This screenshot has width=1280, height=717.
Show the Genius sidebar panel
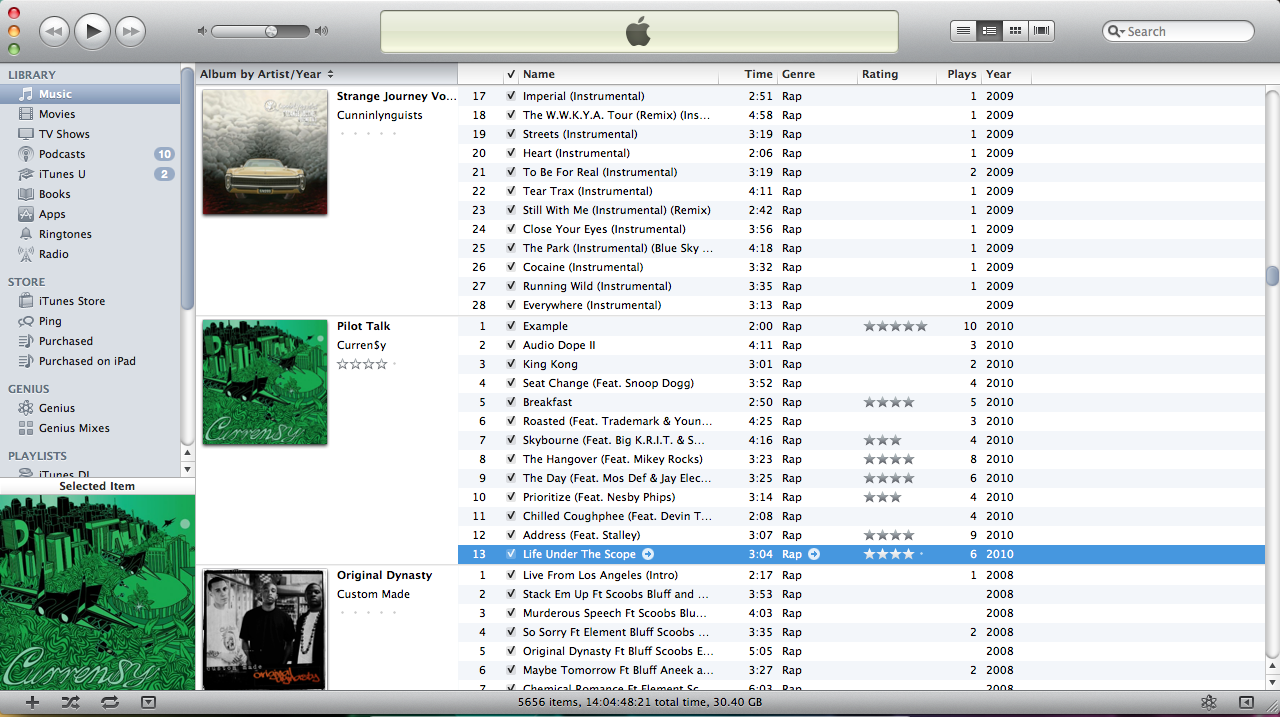point(1246,702)
